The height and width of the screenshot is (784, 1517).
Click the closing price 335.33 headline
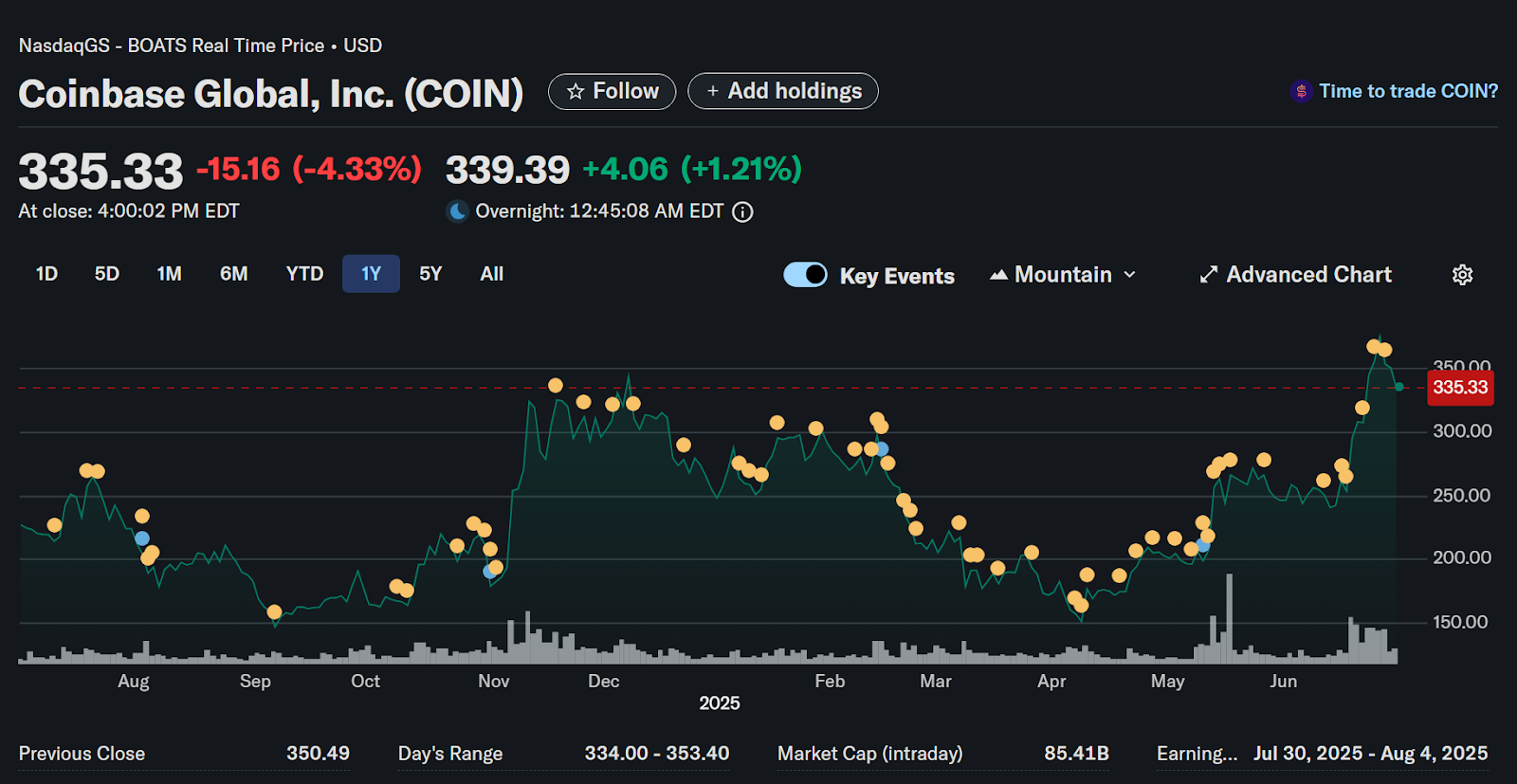101,172
